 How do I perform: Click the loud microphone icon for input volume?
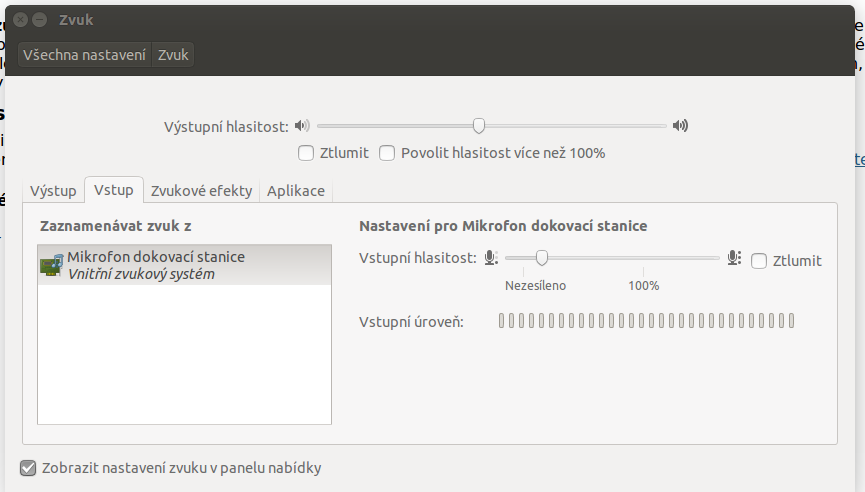(x=734, y=258)
